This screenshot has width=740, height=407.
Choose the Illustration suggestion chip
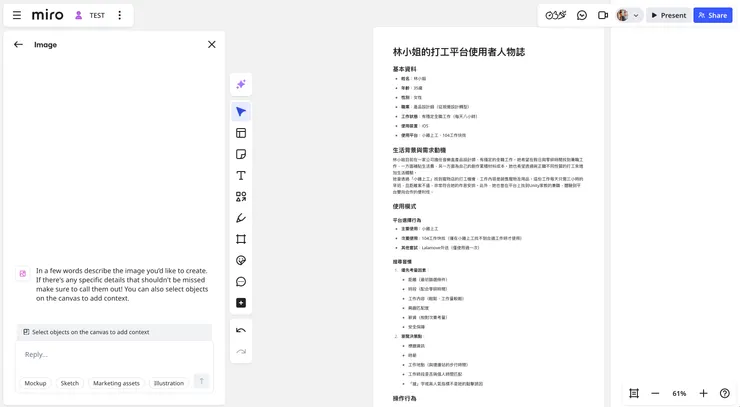168,383
